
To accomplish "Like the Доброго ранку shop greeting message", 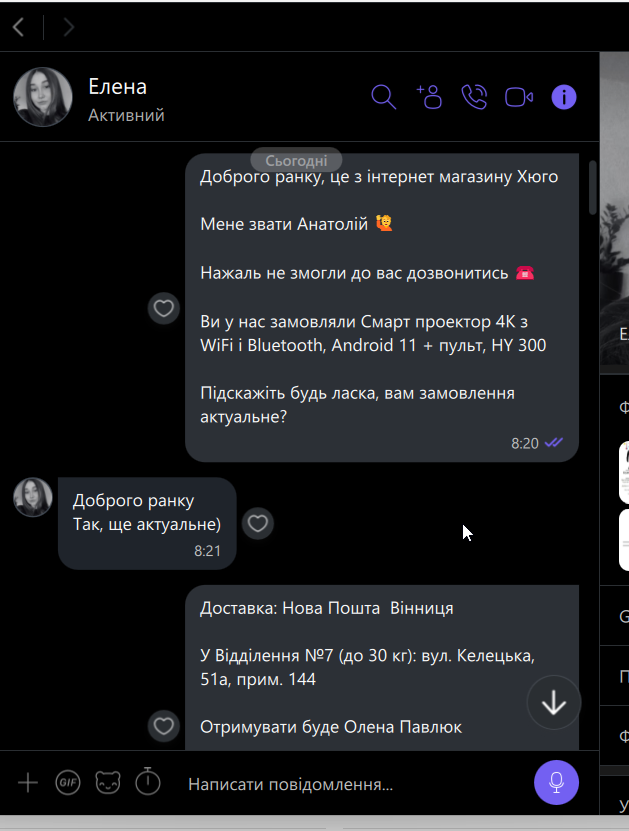I will point(164,308).
